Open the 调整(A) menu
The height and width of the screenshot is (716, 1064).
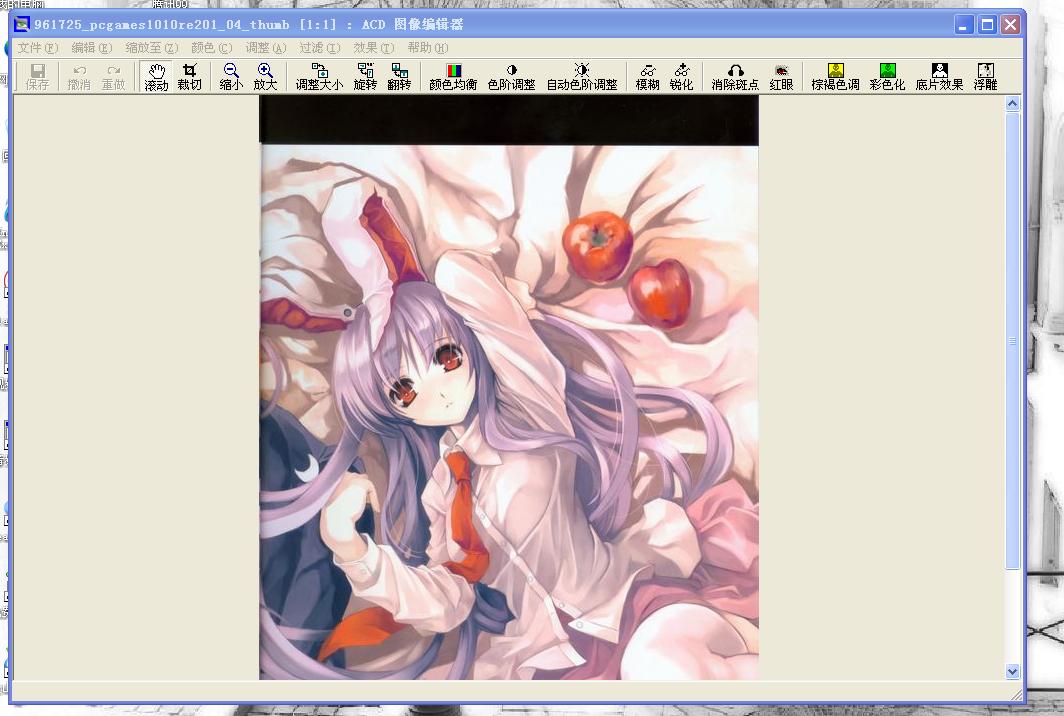point(266,48)
